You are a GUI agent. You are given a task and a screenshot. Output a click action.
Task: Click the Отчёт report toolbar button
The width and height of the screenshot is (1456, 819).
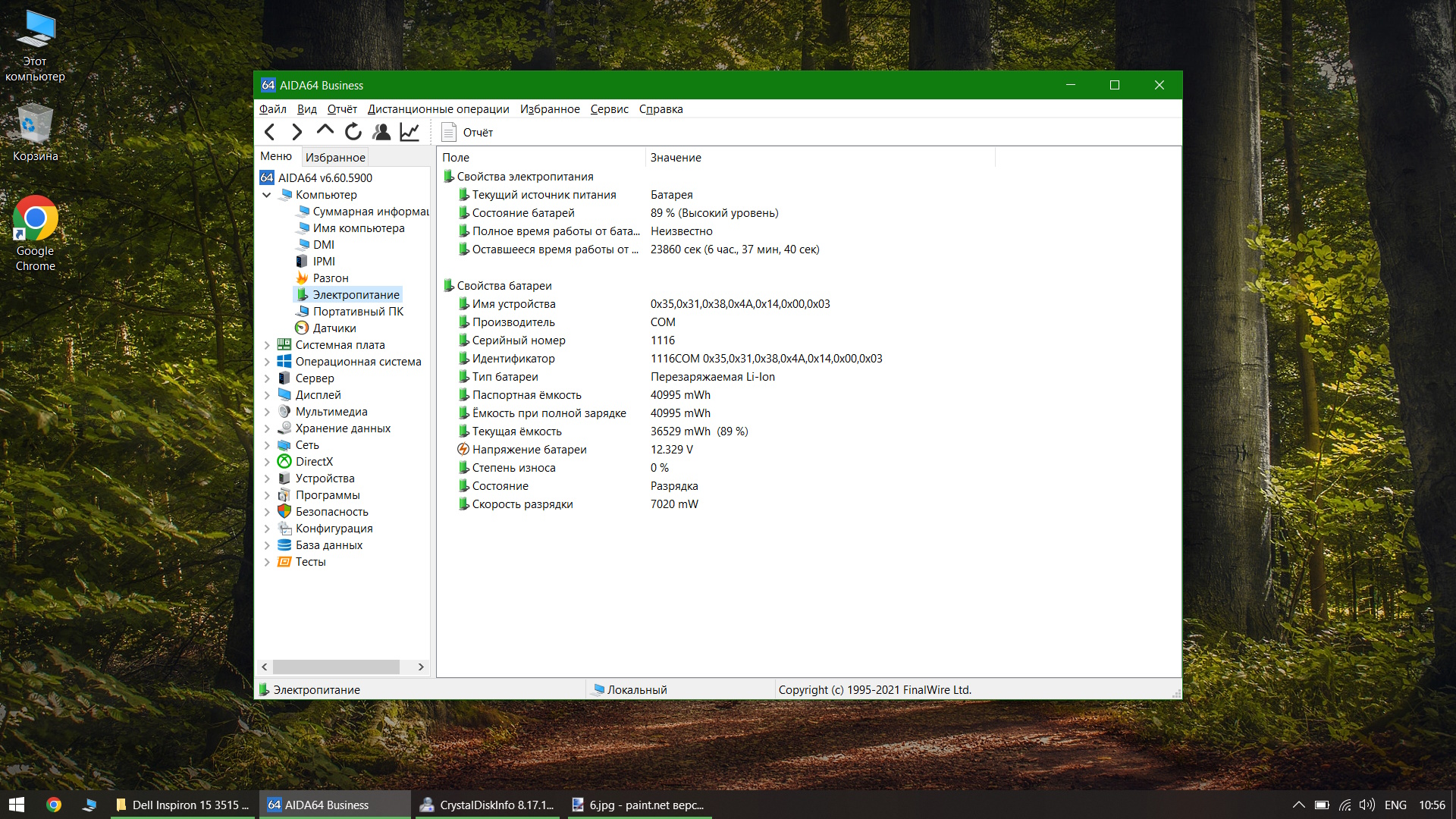(x=467, y=132)
